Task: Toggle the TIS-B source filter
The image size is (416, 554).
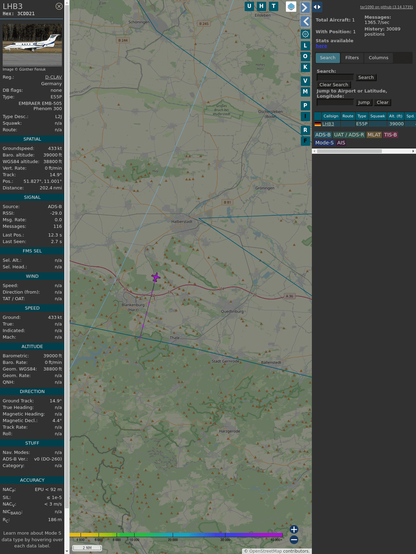Action: (x=390, y=135)
